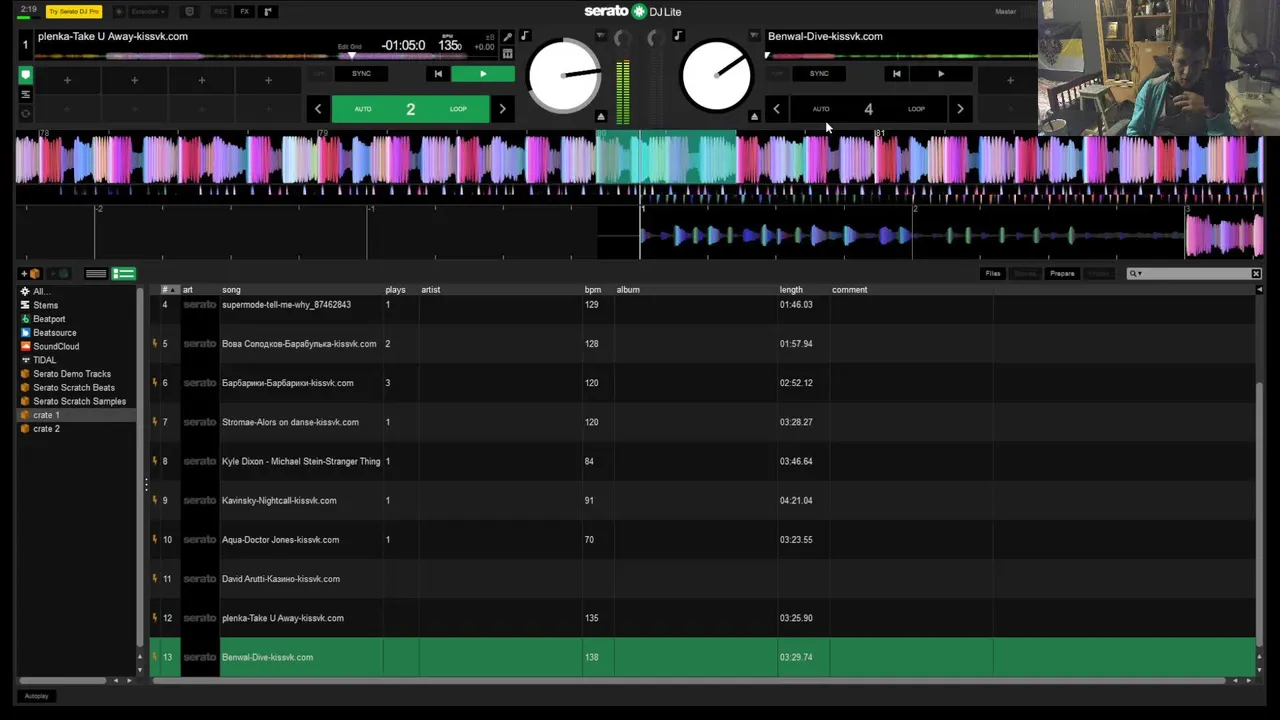Open Stems in the sidebar
Viewport: 1280px width, 720px height.
46,305
